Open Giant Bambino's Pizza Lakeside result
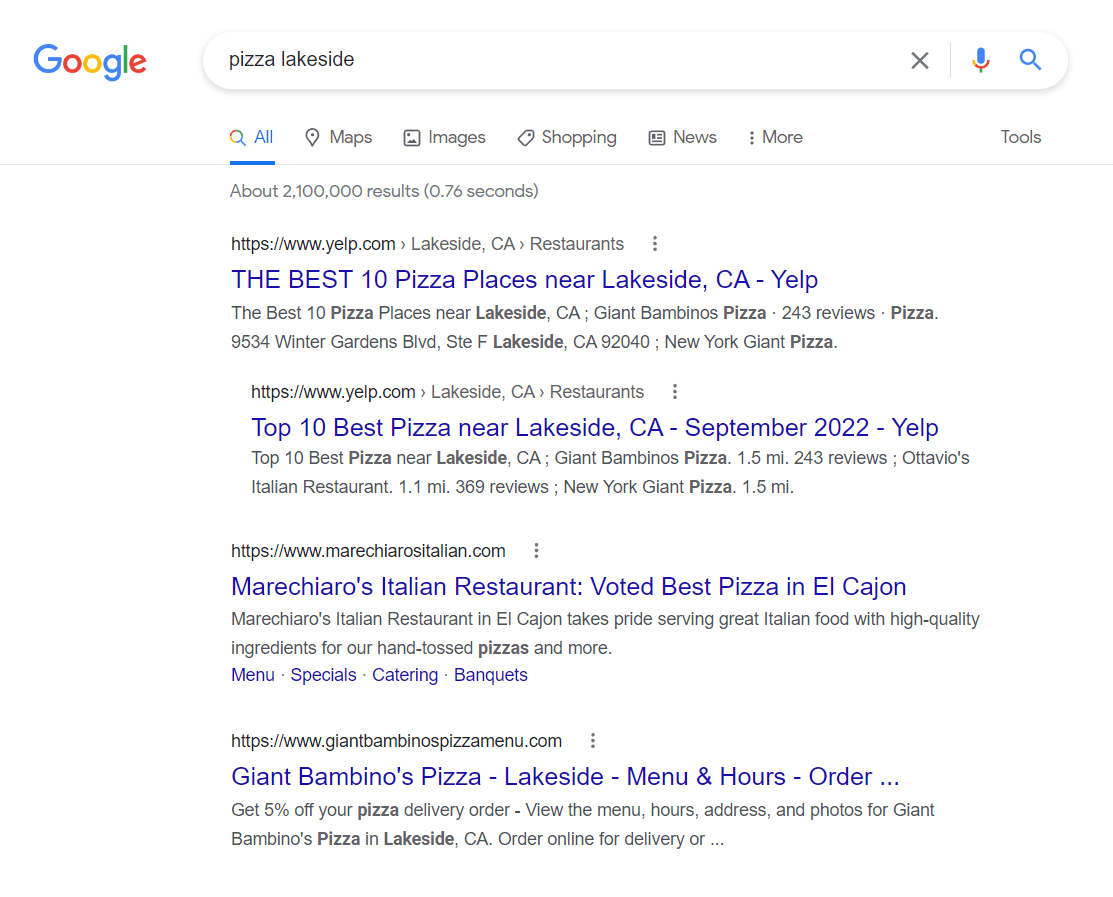The height and width of the screenshot is (897, 1113). point(565,776)
